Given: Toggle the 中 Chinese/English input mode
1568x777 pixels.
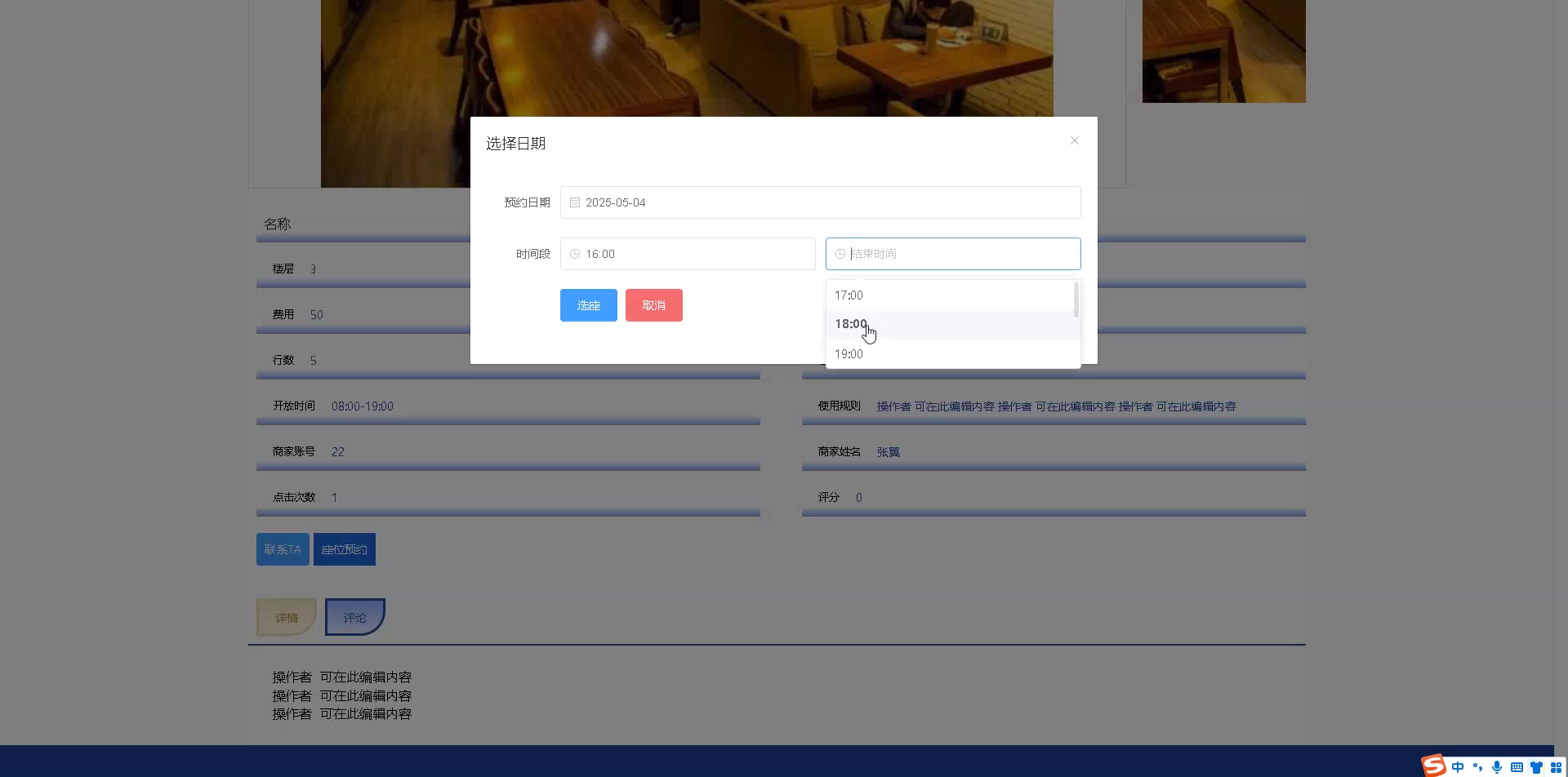Looking at the screenshot, I should click(x=1458, y=767).
